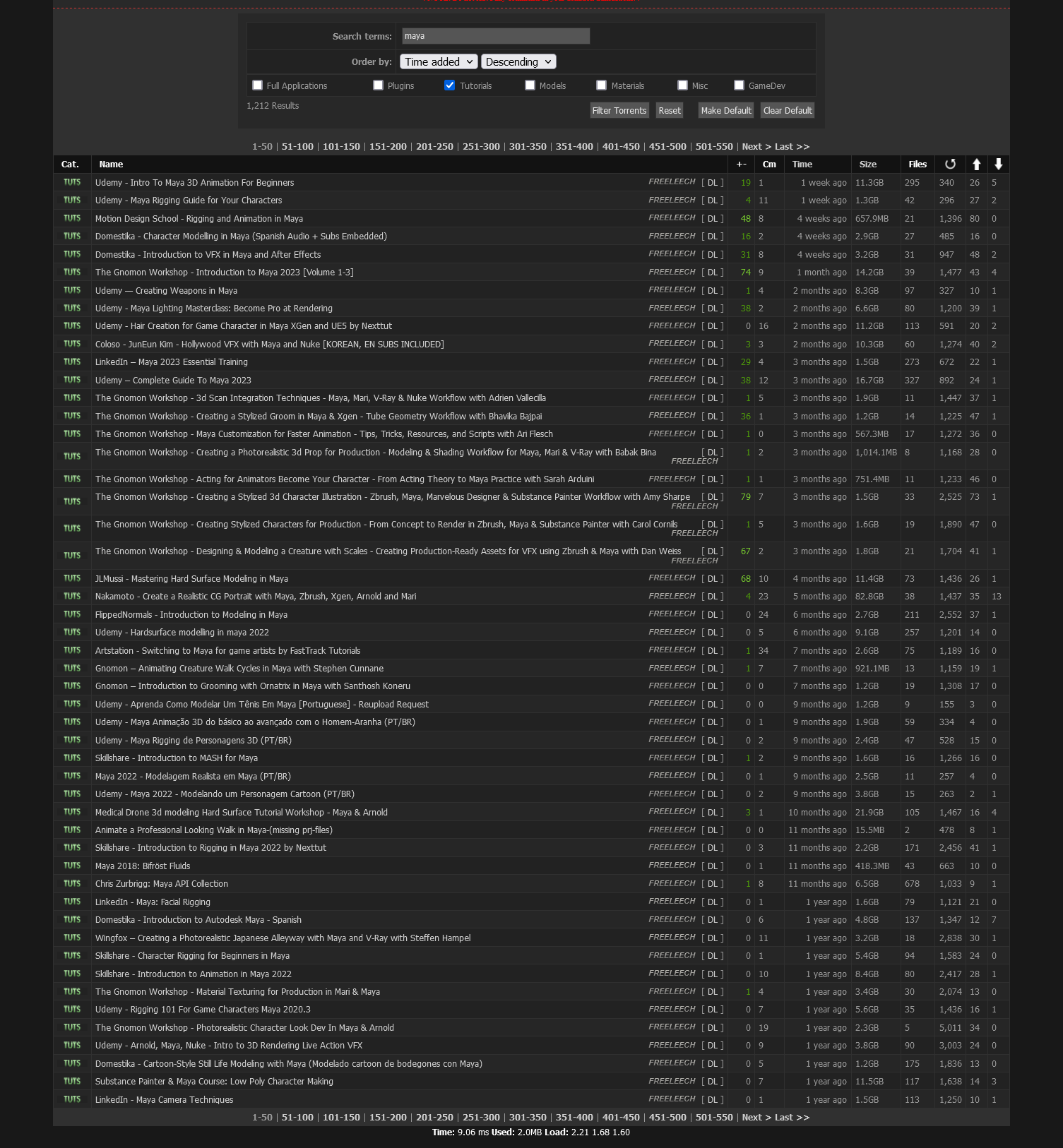Sort table by Time column header
Screen dimensions: 1063x1148
click(802, 165)
